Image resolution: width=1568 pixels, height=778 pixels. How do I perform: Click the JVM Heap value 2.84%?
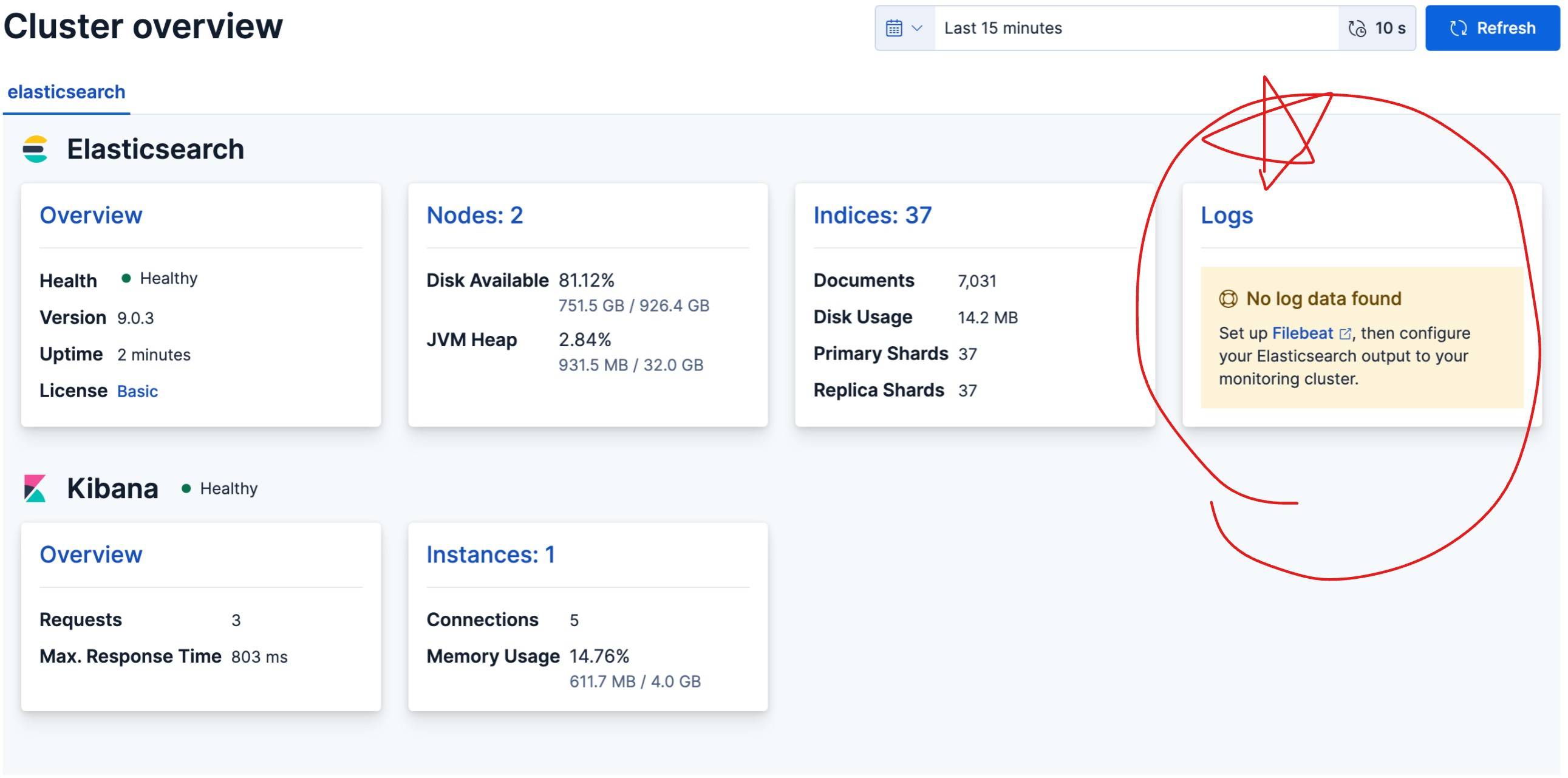point(584,340)
